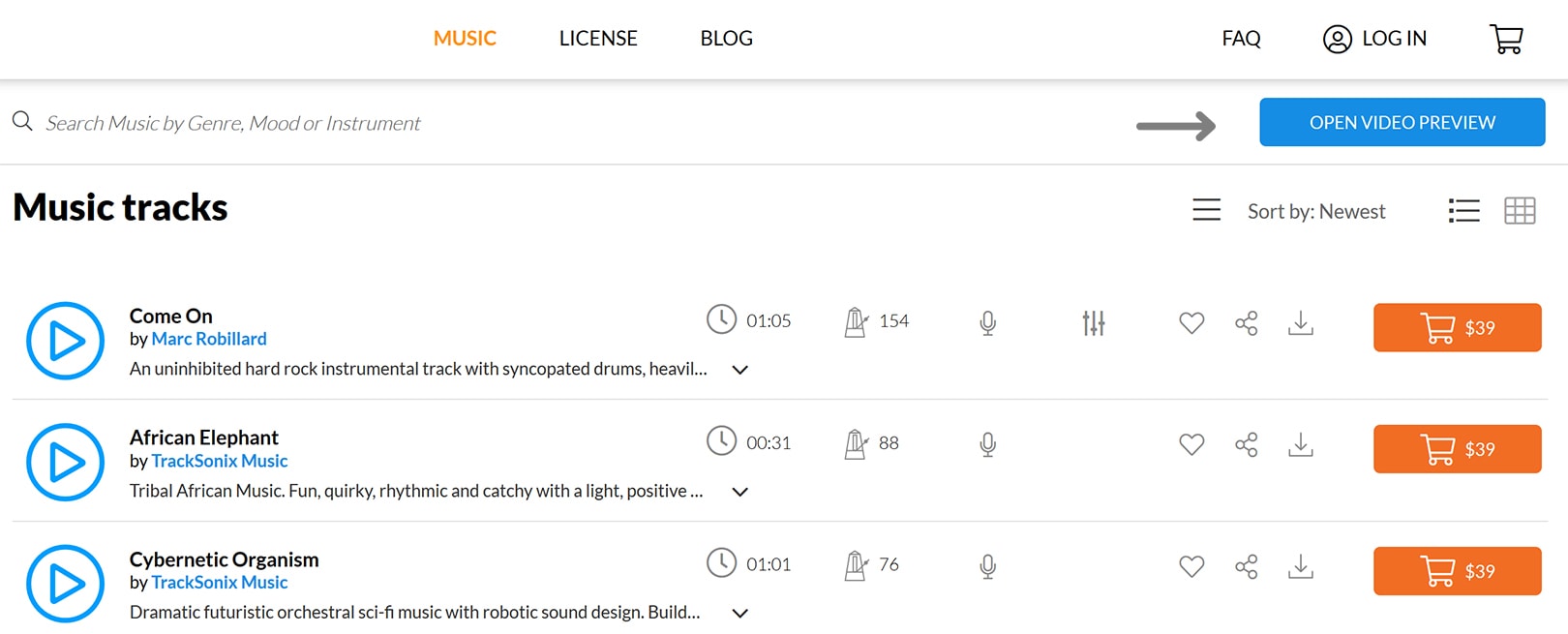1568x634 pixels.
Task: Switch to list view layout
Action: tap(1463, 210)
